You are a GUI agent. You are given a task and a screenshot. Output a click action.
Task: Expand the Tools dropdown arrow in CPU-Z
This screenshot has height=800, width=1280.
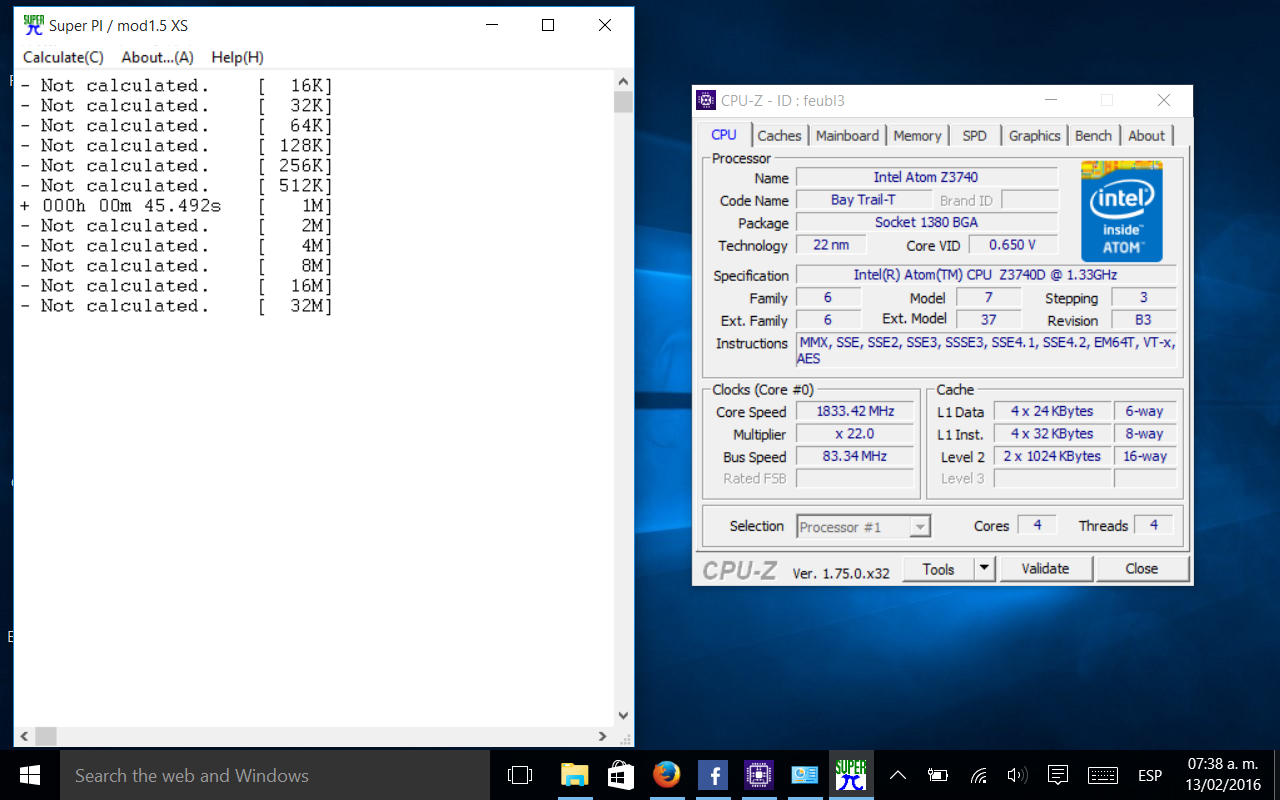coord(985,569)
